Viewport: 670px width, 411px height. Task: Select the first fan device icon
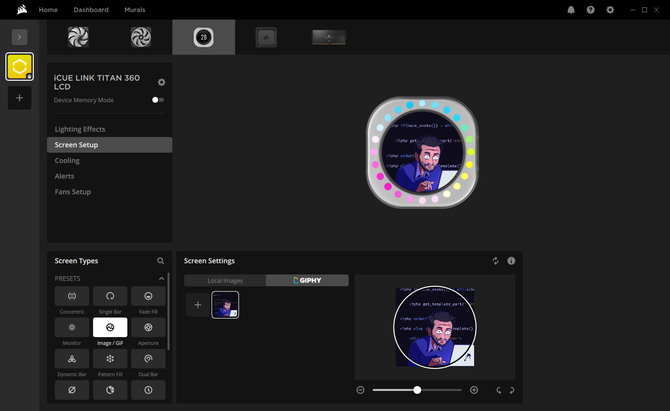pyautogui.click(x=78, y=37)
